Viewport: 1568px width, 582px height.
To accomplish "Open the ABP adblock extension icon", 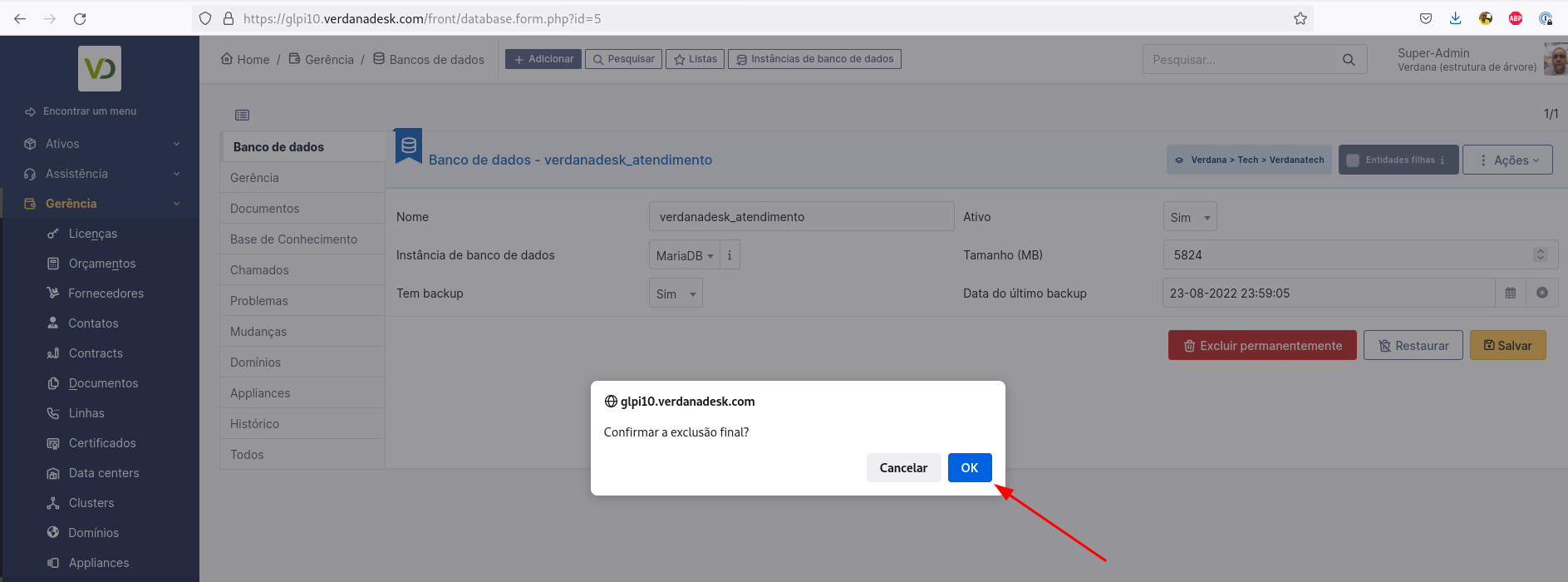I will [x=1516, y=18].
